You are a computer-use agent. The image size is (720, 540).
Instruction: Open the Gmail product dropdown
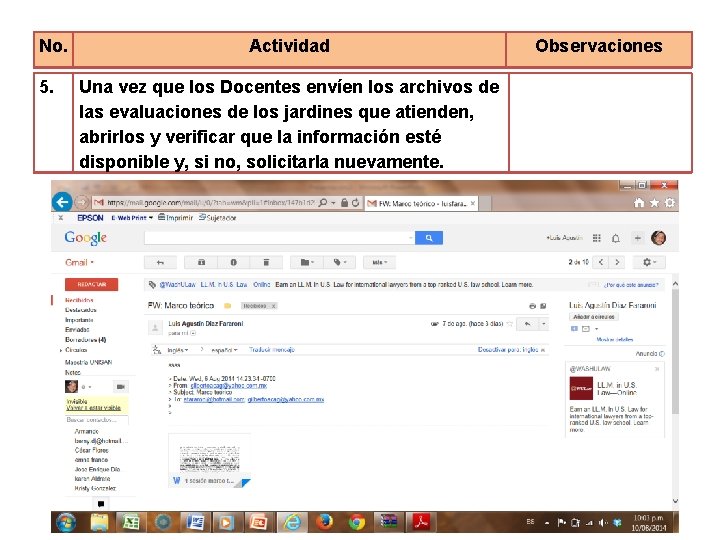tap(79, 262)
